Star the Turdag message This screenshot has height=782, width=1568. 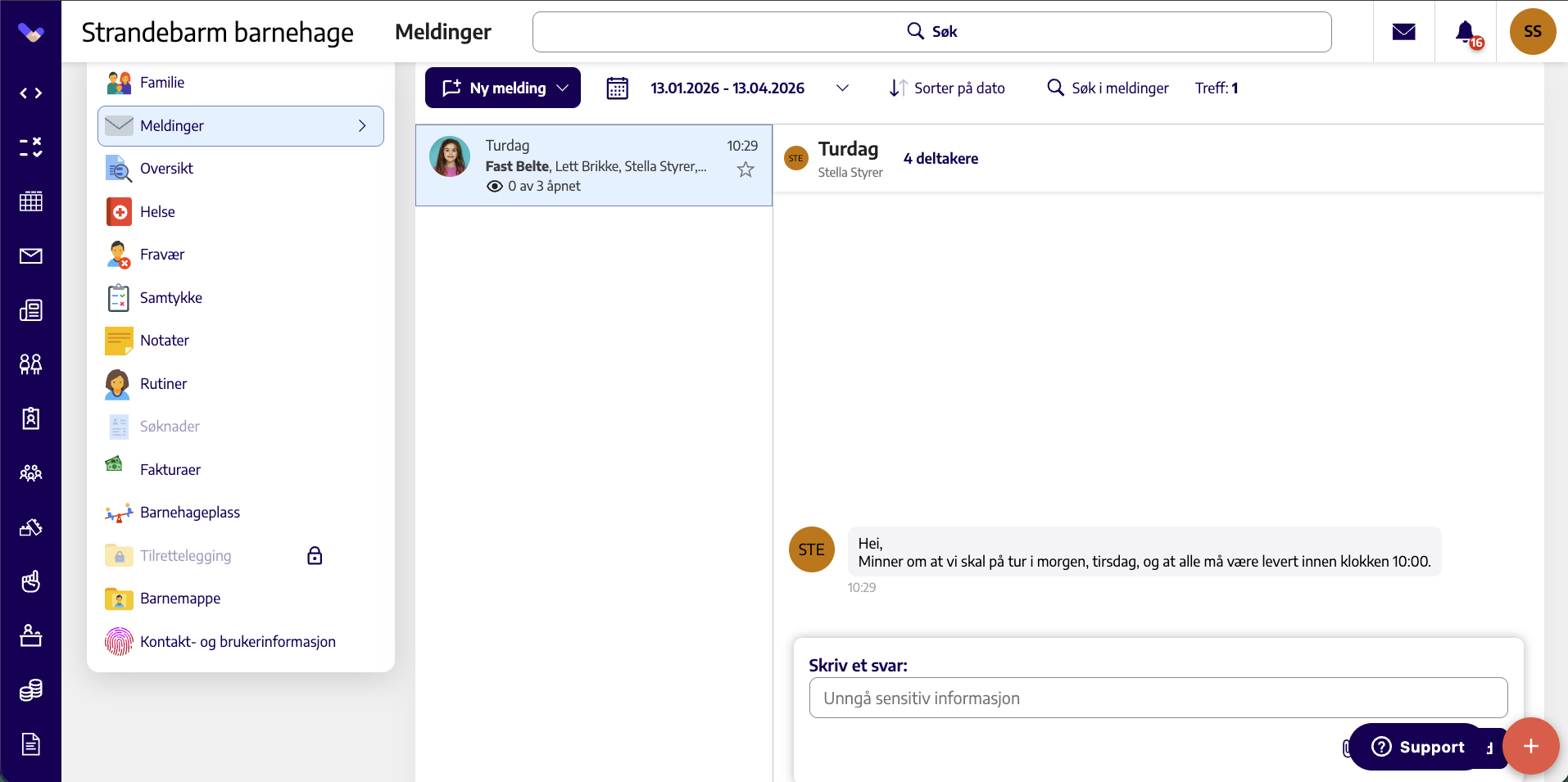[x=745, y=170]
